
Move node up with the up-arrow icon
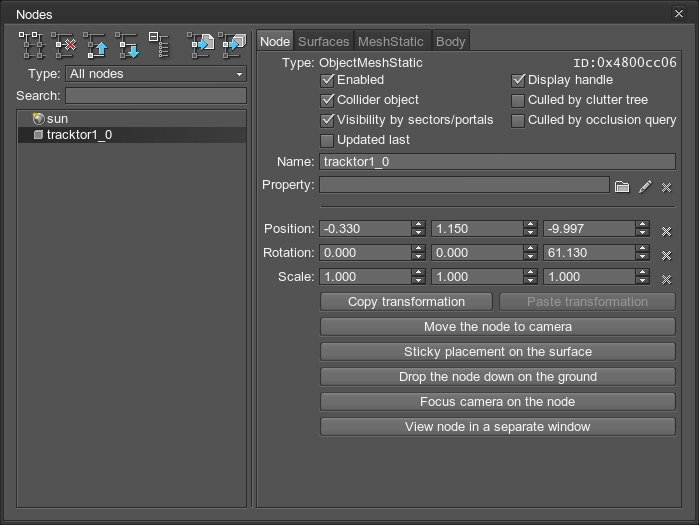click(96, 45)
